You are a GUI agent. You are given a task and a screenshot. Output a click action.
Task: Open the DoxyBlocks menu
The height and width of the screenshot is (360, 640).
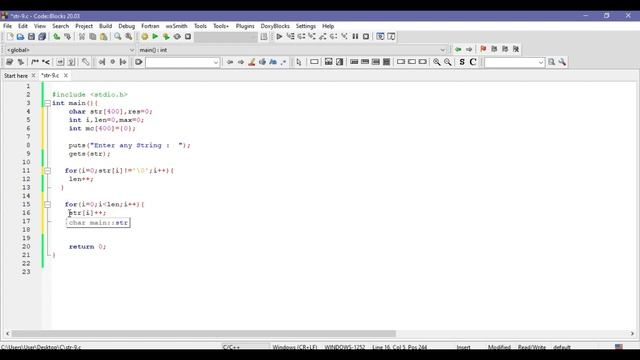275,26
